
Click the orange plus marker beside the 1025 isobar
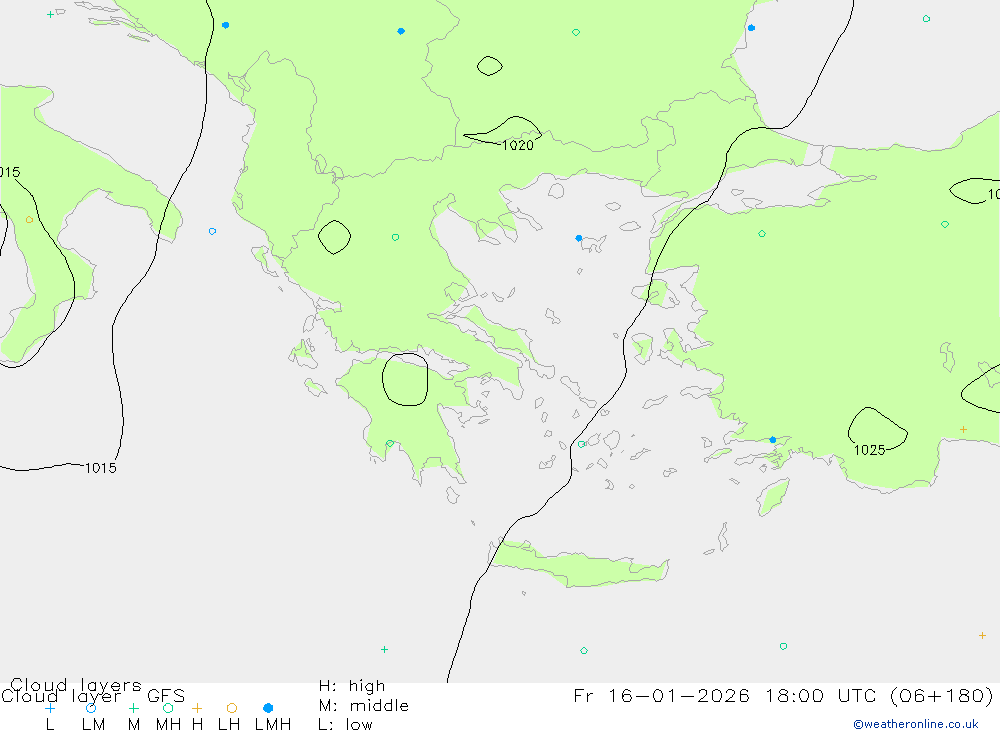[963, 429]
